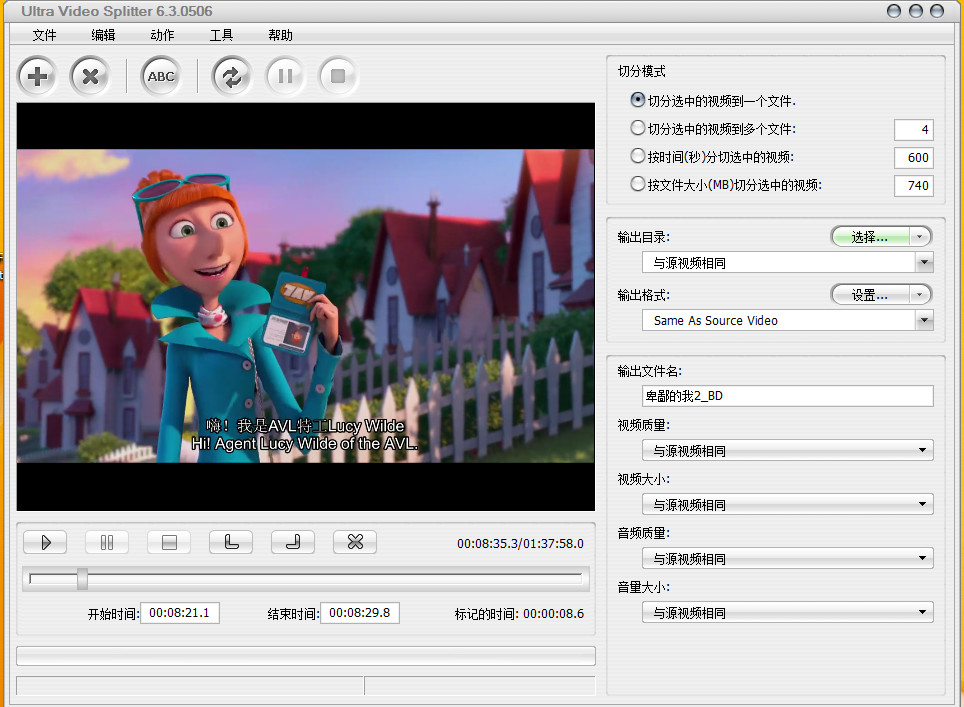Click the 输出文件名 text field
Screen dimensions: 964x707
787,396
